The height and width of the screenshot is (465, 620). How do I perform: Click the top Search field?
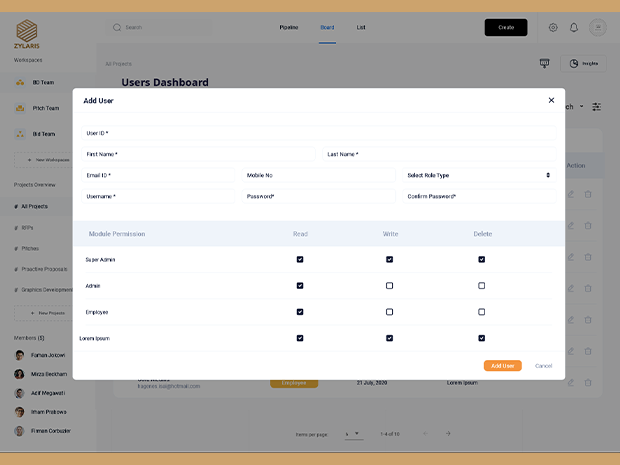tap(159, 28)
